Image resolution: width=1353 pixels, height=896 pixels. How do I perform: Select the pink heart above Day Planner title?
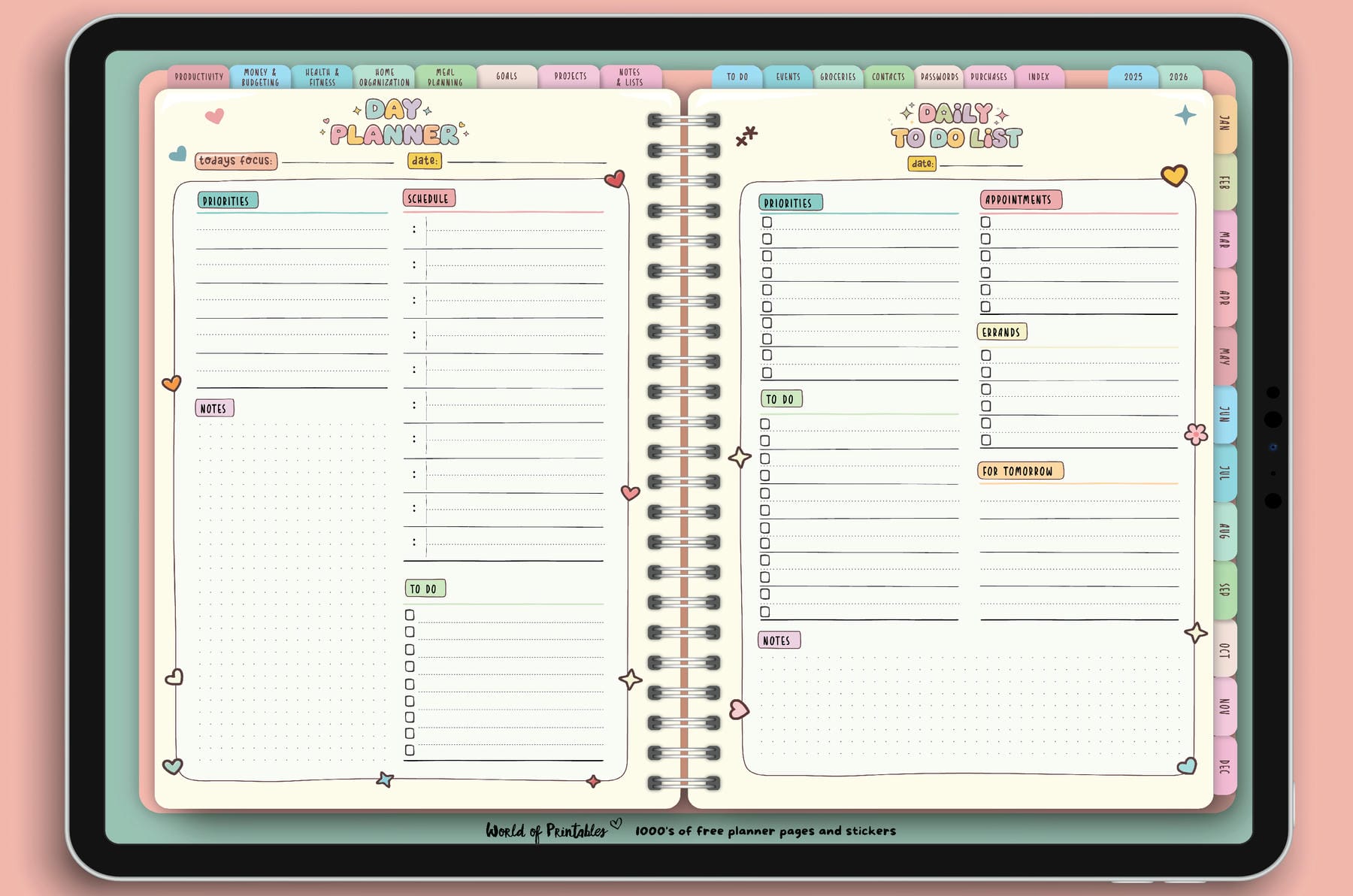point(214,117)
